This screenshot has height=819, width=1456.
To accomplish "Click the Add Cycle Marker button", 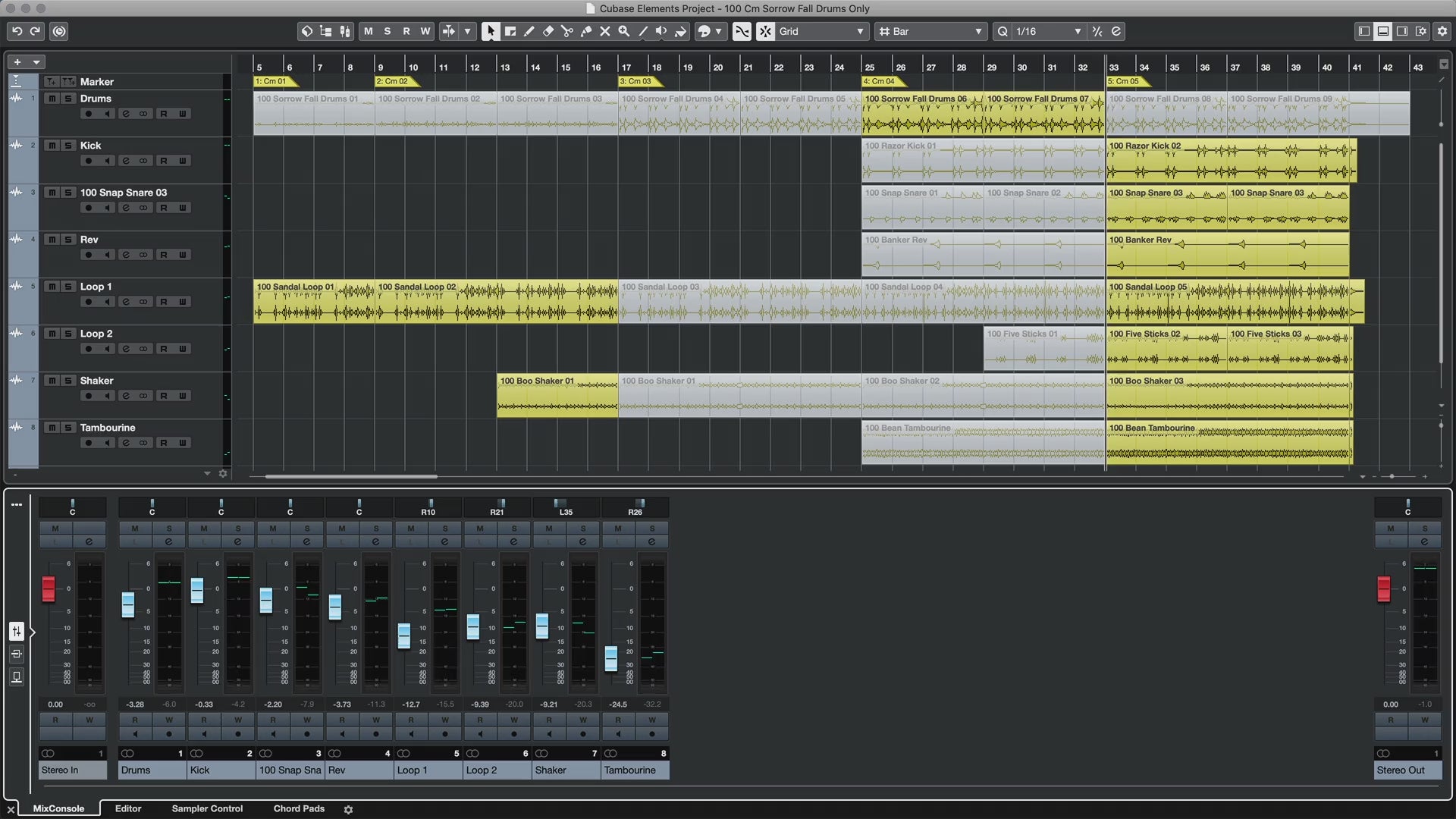I will 68,81.
